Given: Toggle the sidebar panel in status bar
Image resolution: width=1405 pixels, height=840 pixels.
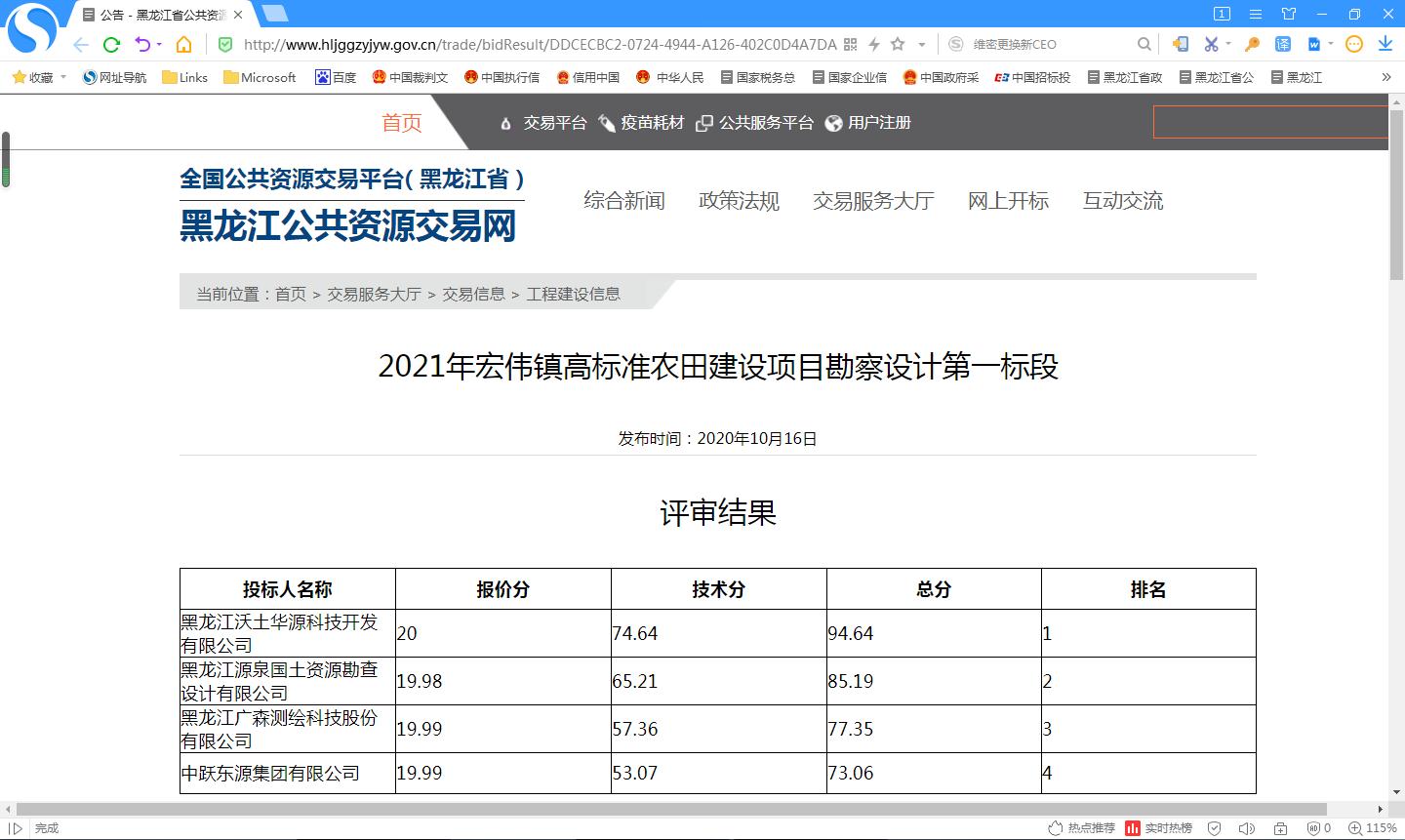Looking at the screenshot, I should (x=17, y=828).
